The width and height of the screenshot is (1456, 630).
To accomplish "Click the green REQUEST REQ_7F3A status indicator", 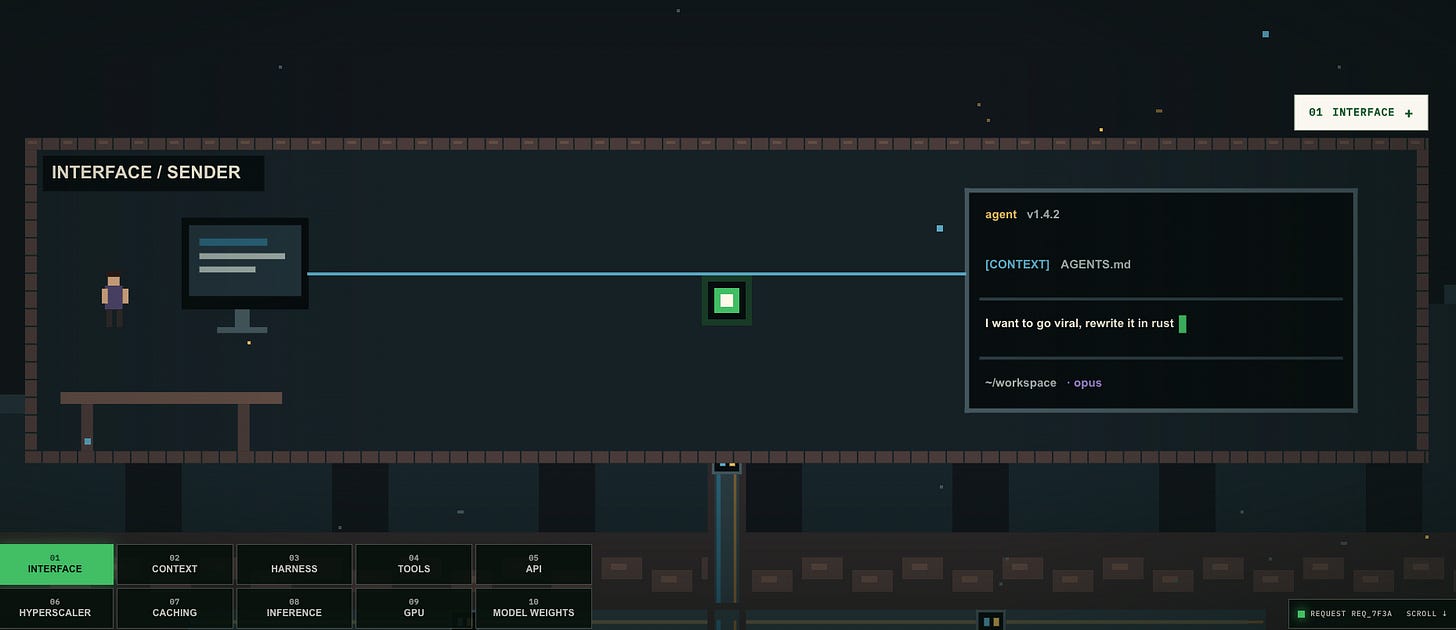I will coord(1343,614).
